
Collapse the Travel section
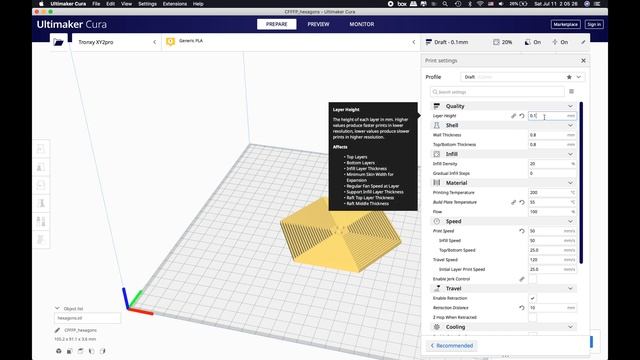coord(570,289)
